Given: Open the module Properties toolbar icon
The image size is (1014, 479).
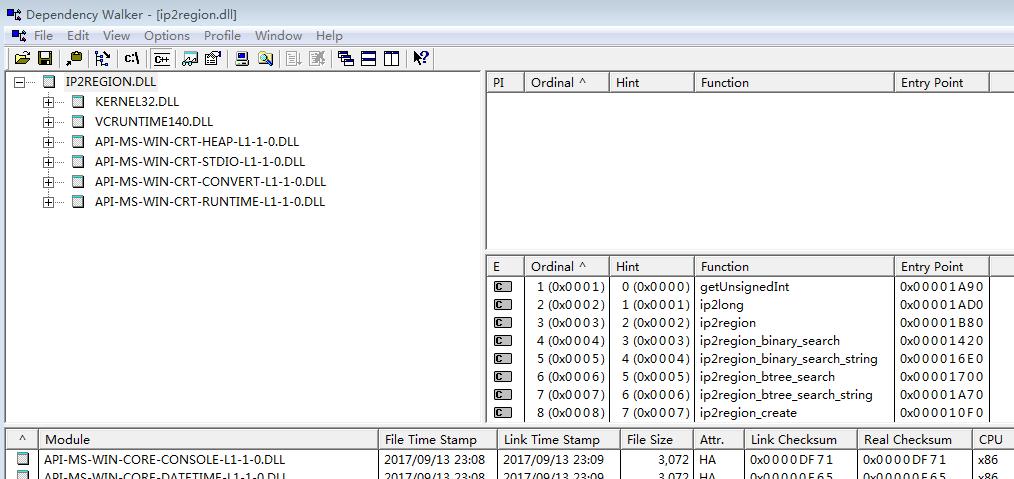Looking at the screenshot, I should coord(213,59).
